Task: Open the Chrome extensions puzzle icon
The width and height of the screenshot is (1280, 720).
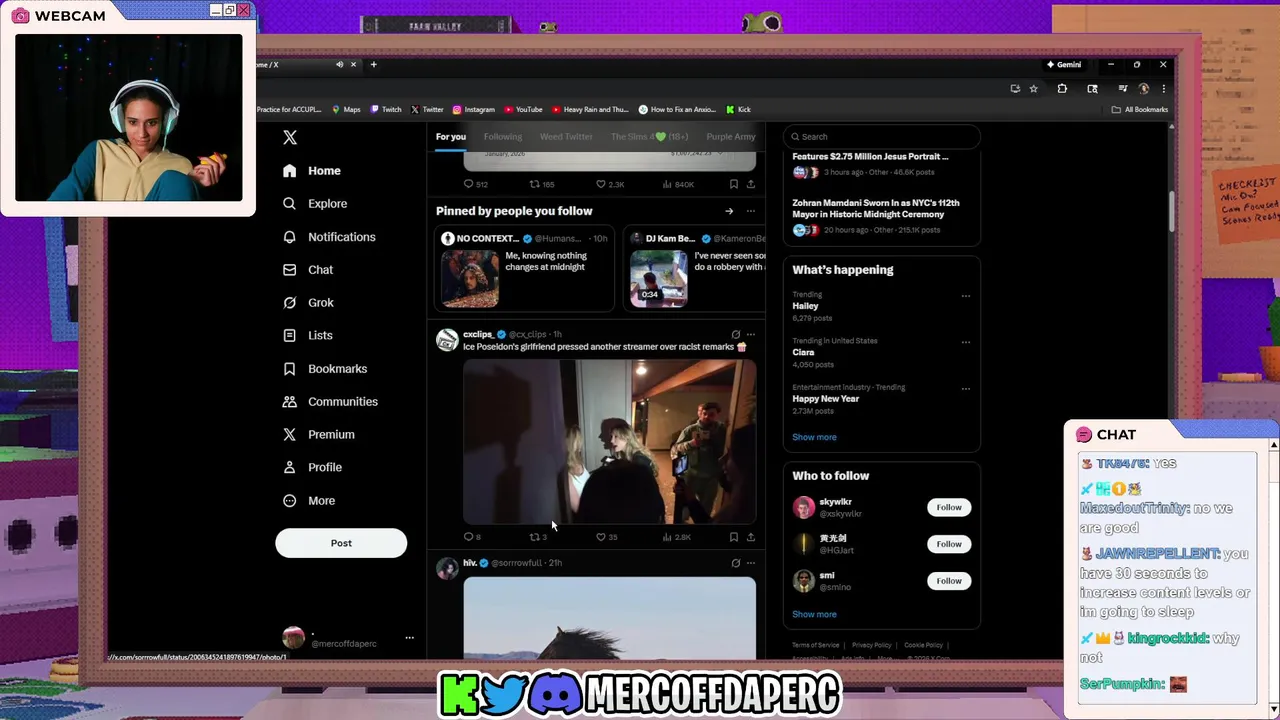Action: click(1062, 89)
